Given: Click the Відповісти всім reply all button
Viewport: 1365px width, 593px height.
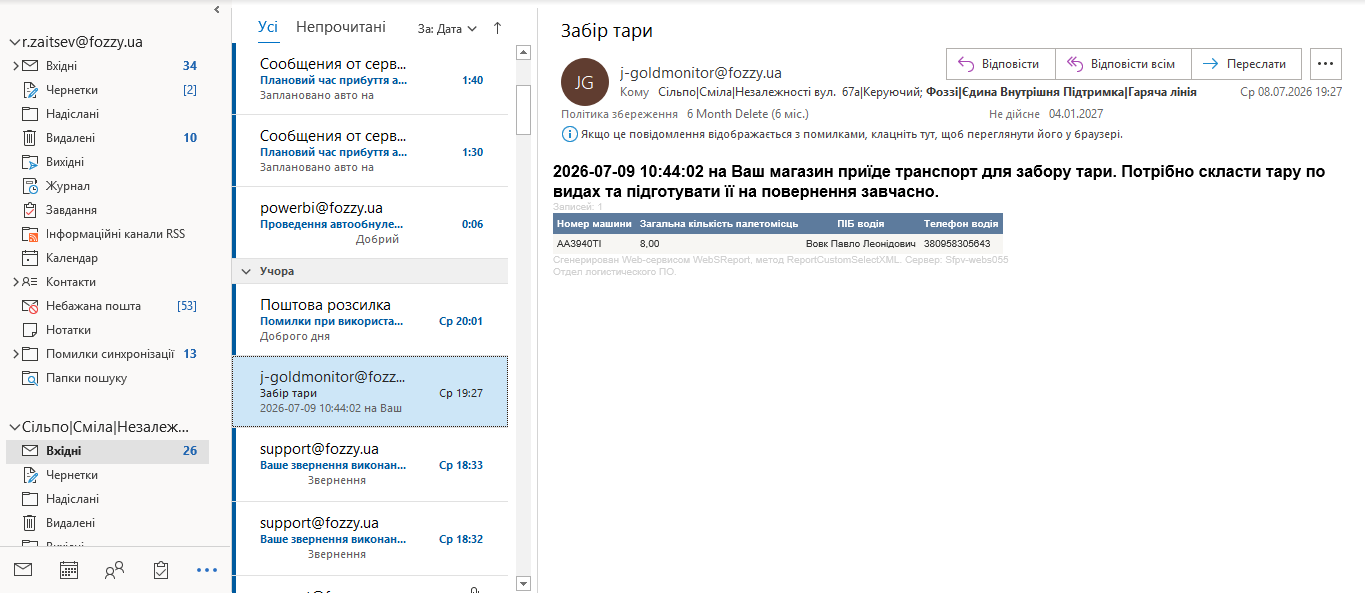Looking at the screenshot, I should tap(1123, 64).
